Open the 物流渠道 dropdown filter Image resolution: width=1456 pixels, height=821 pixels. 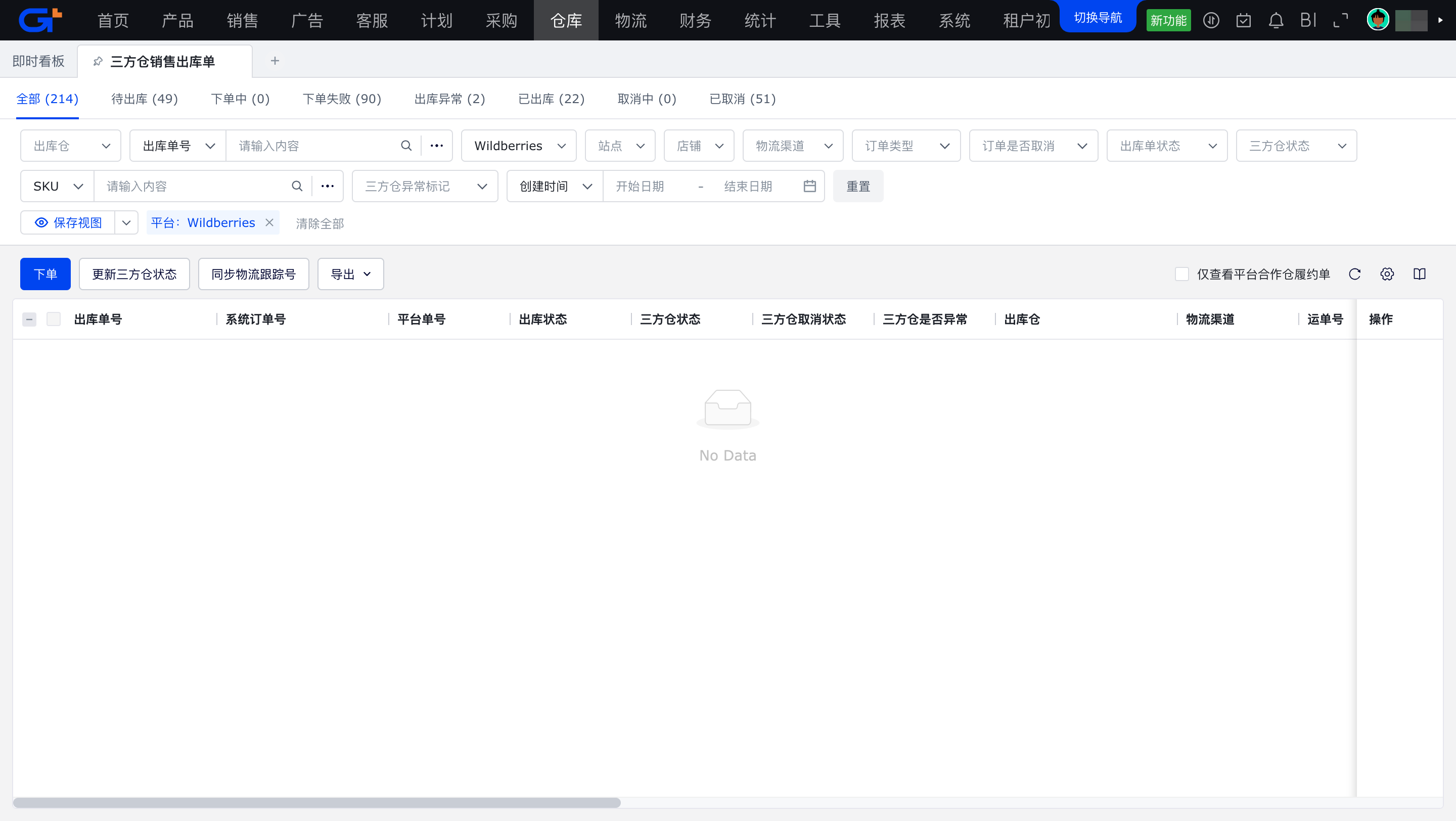792,146
